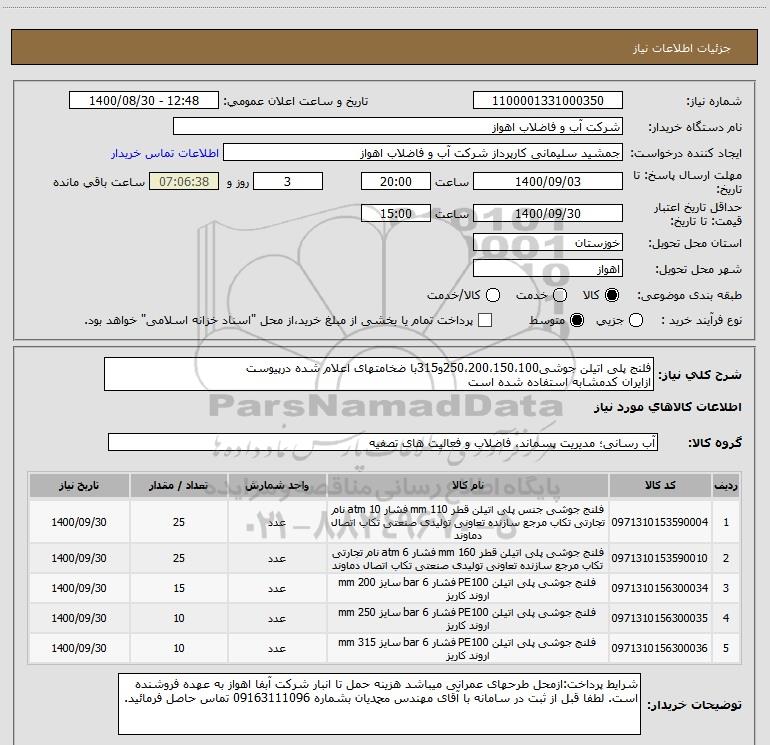Click the تعداد / مقدار column header
Viewport: 770px width, 745px height.
[179, 486]
